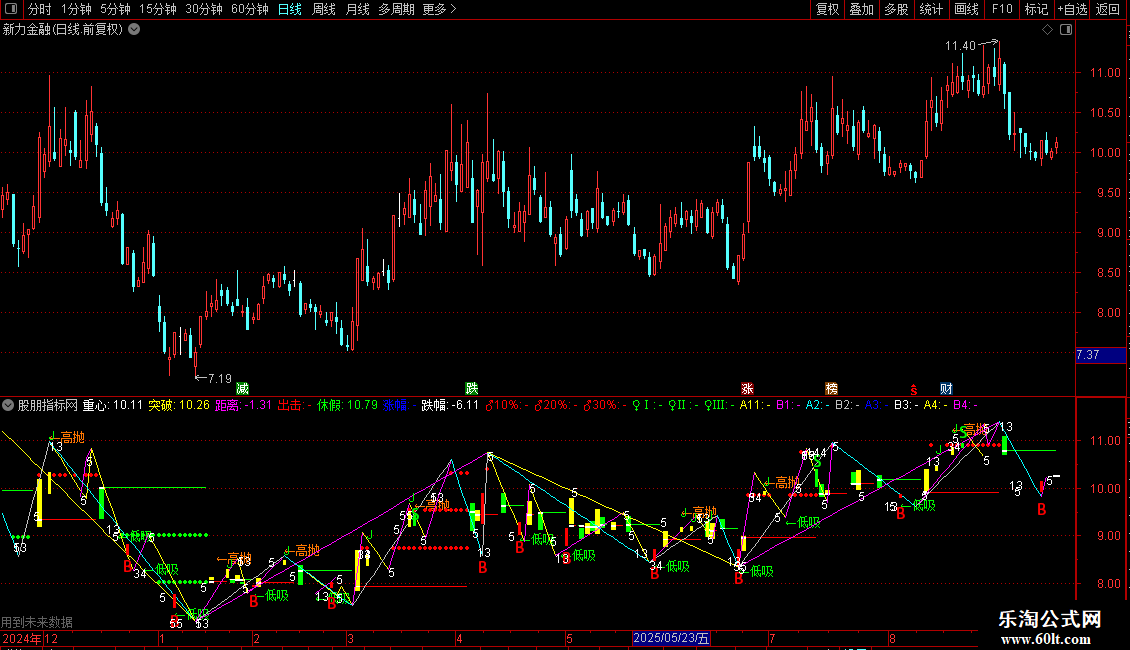
Task: Add stock via +自选 button
Action: click(1072, 9)
